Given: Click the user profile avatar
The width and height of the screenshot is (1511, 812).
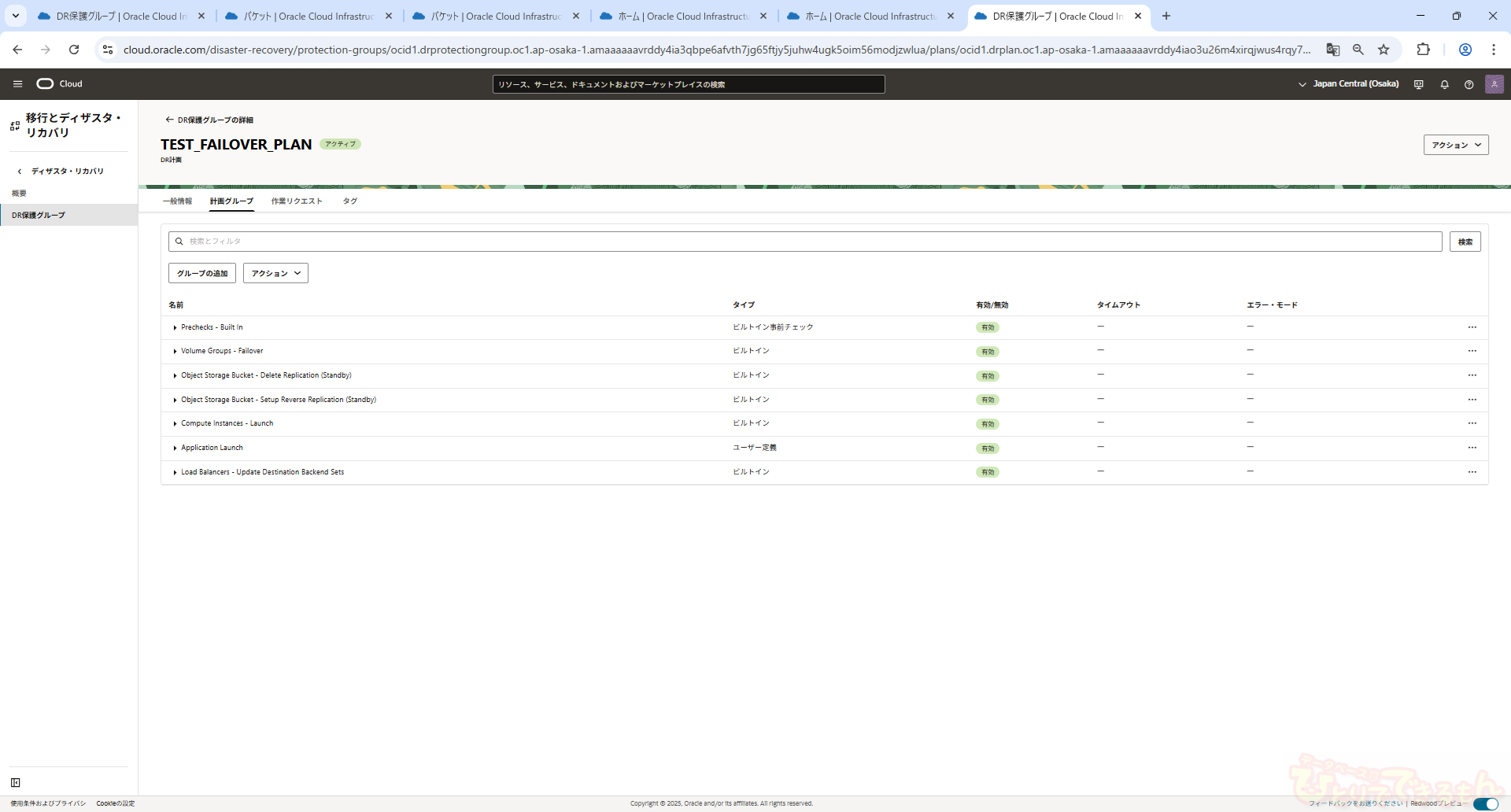Looking at the screenshot, I should [1494, 84].
